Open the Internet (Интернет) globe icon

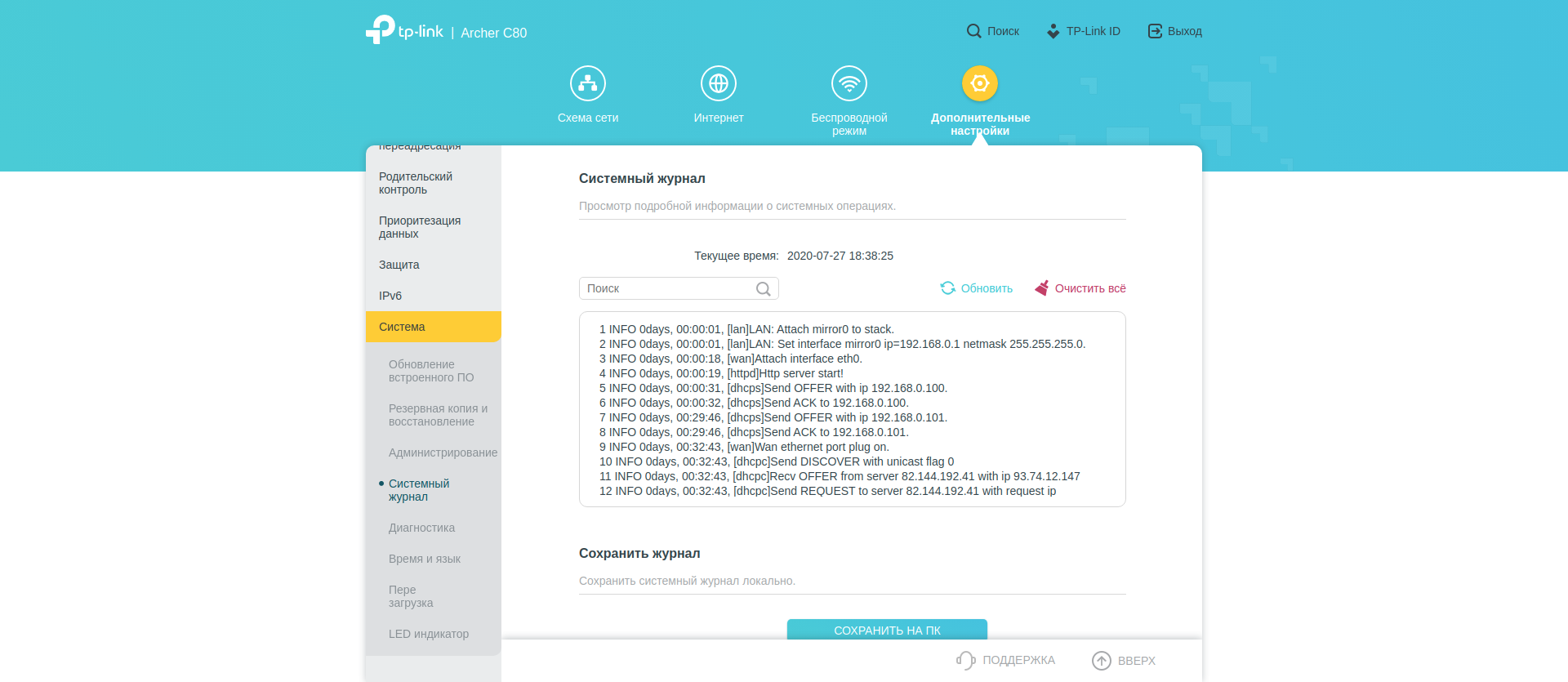[719, 83]
